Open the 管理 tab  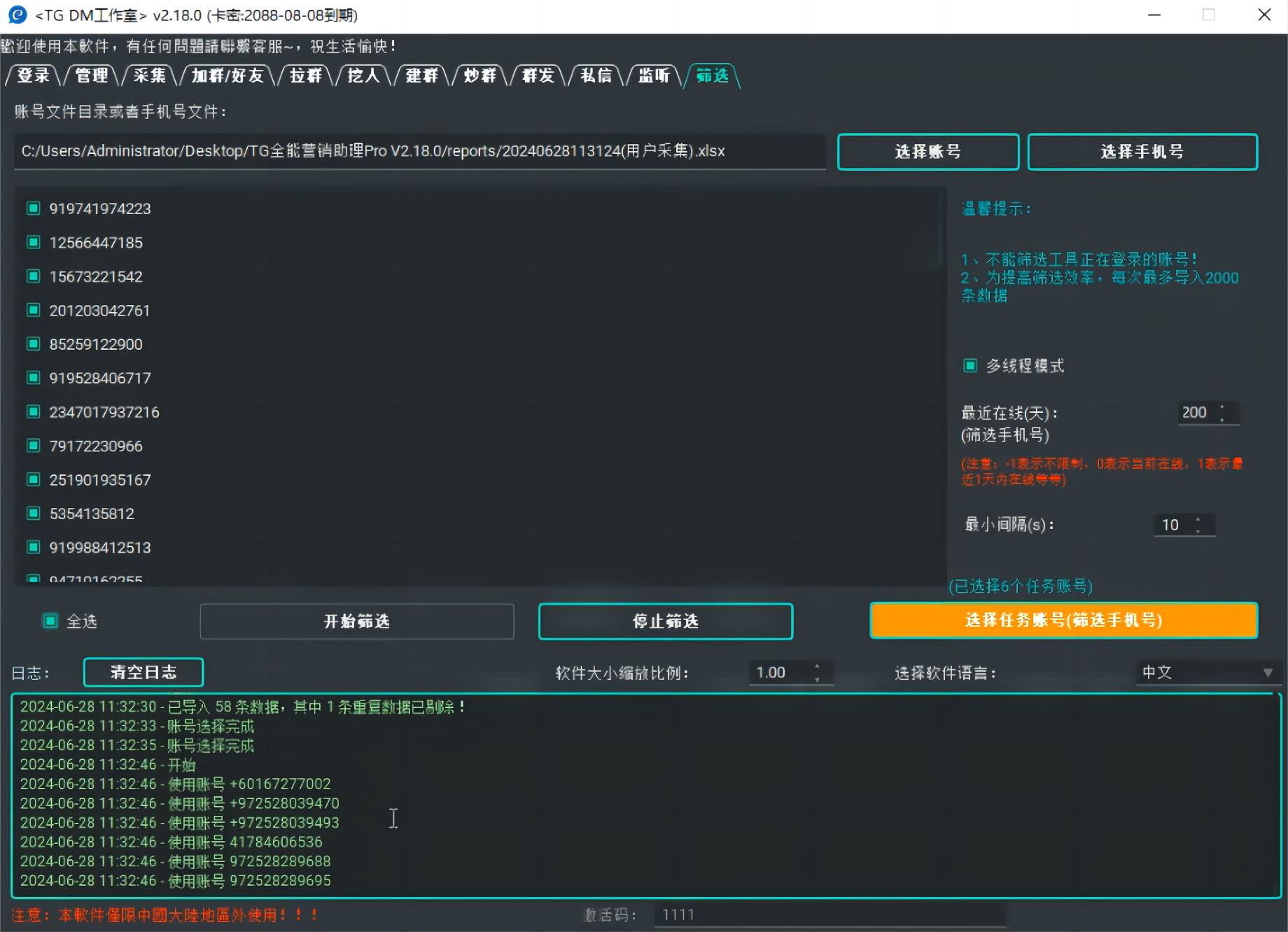coord(92,76)
